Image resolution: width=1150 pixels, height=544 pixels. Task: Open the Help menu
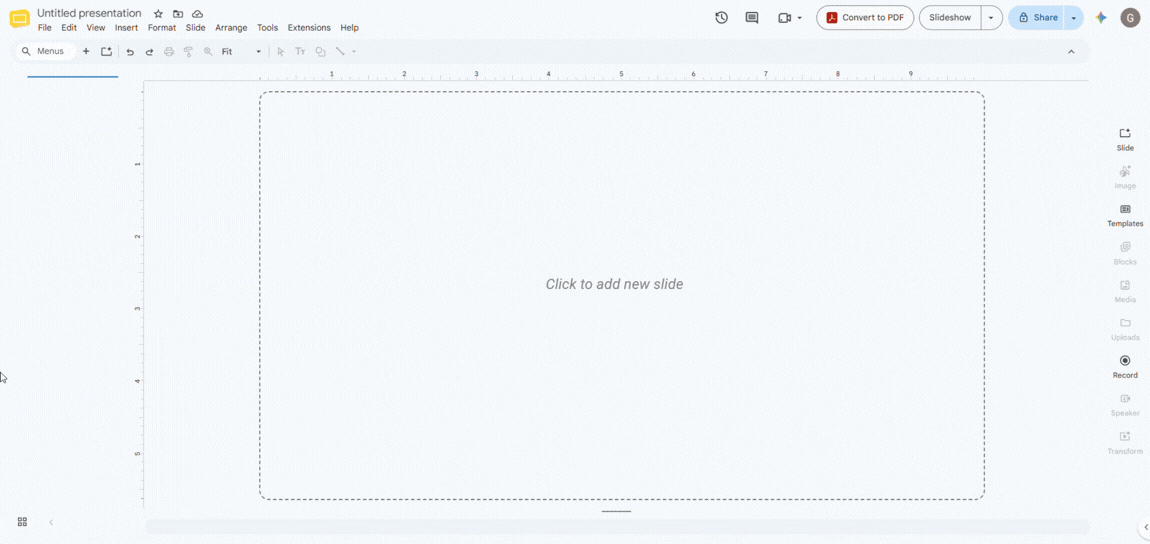[x=350, y=28]
